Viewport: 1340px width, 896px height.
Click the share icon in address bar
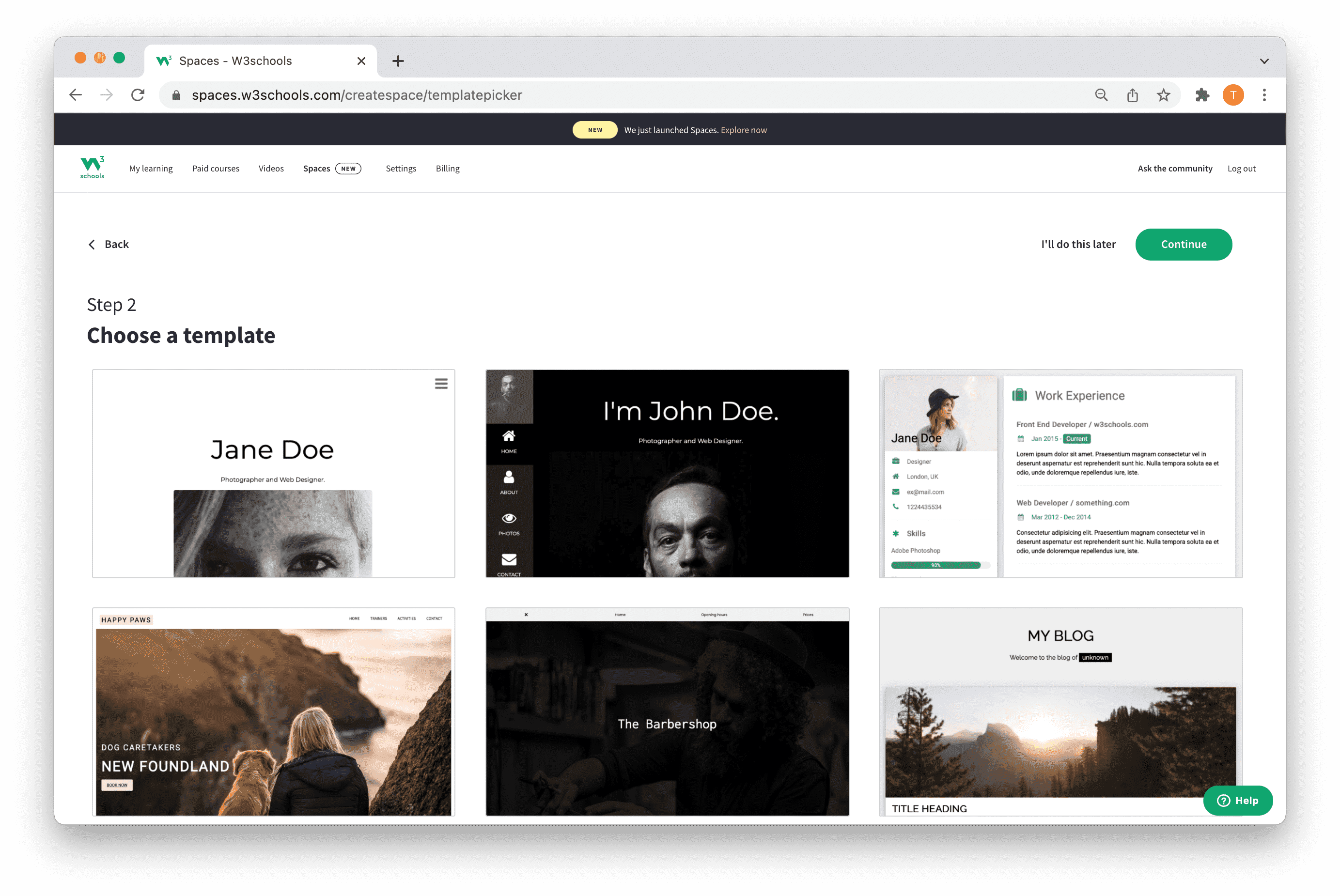pos(1132,95)
